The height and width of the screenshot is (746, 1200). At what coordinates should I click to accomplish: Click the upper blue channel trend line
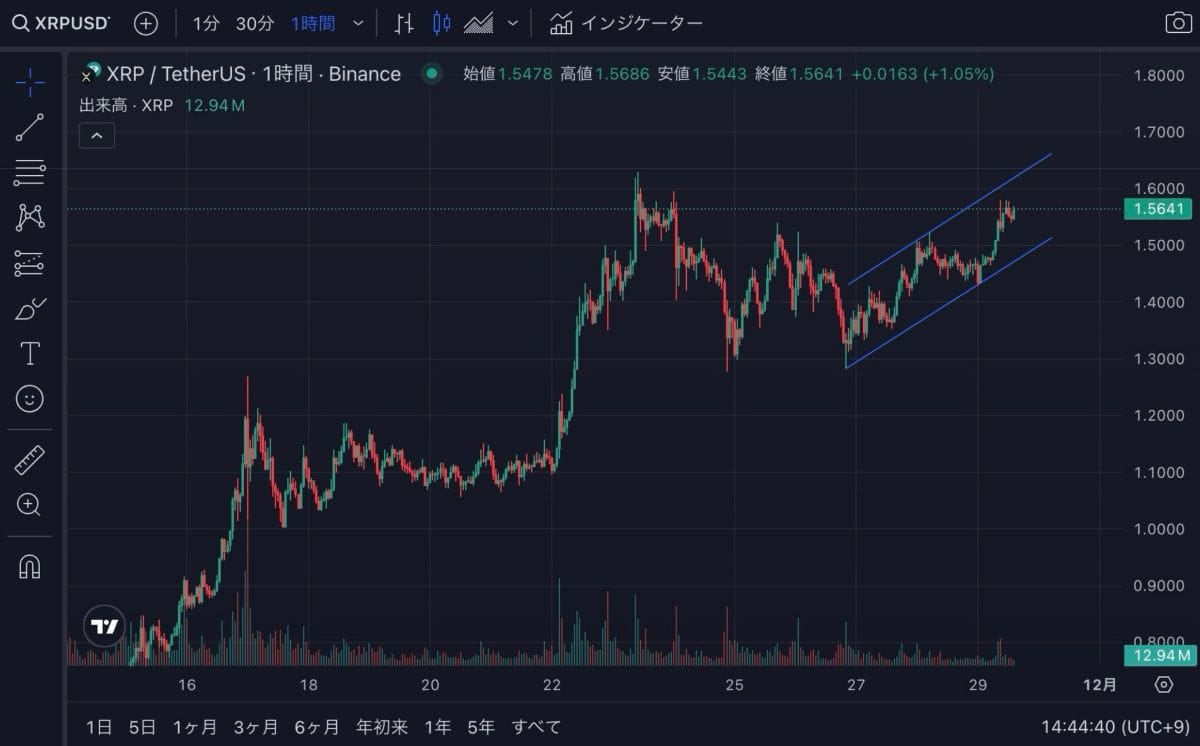click(x=950, y=220)
